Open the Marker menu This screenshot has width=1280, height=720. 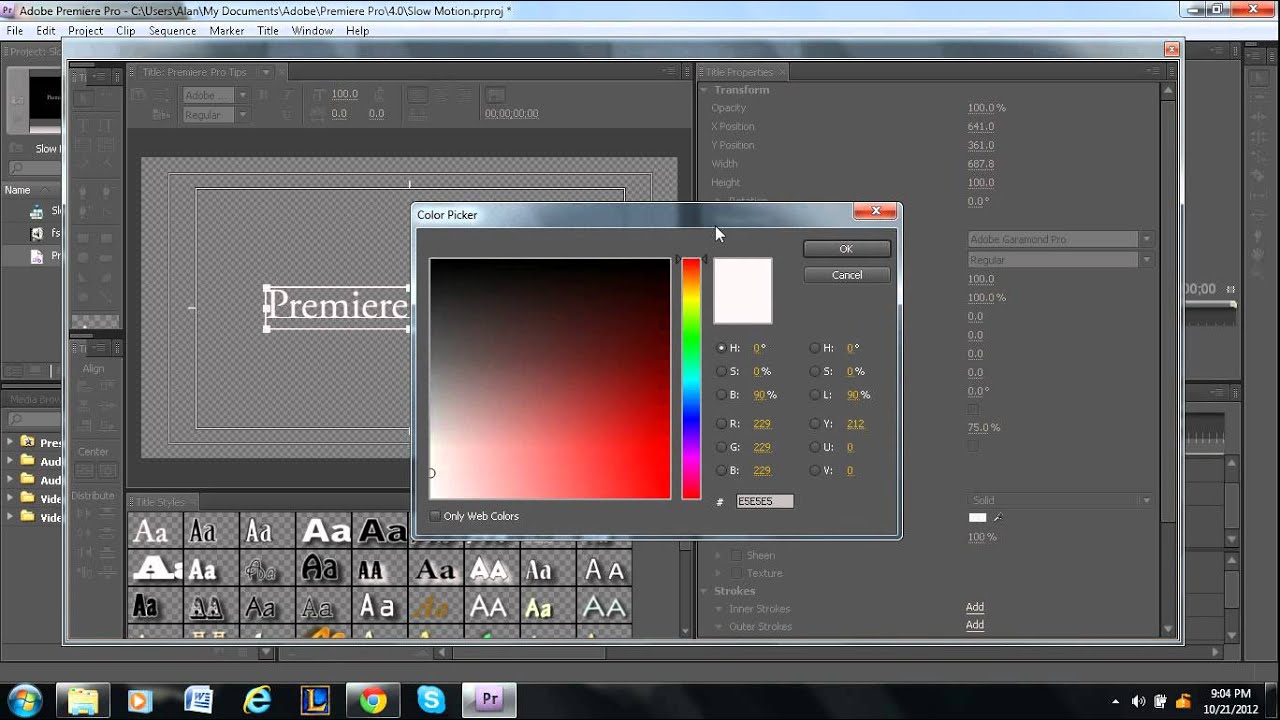[x=227, y=31]
